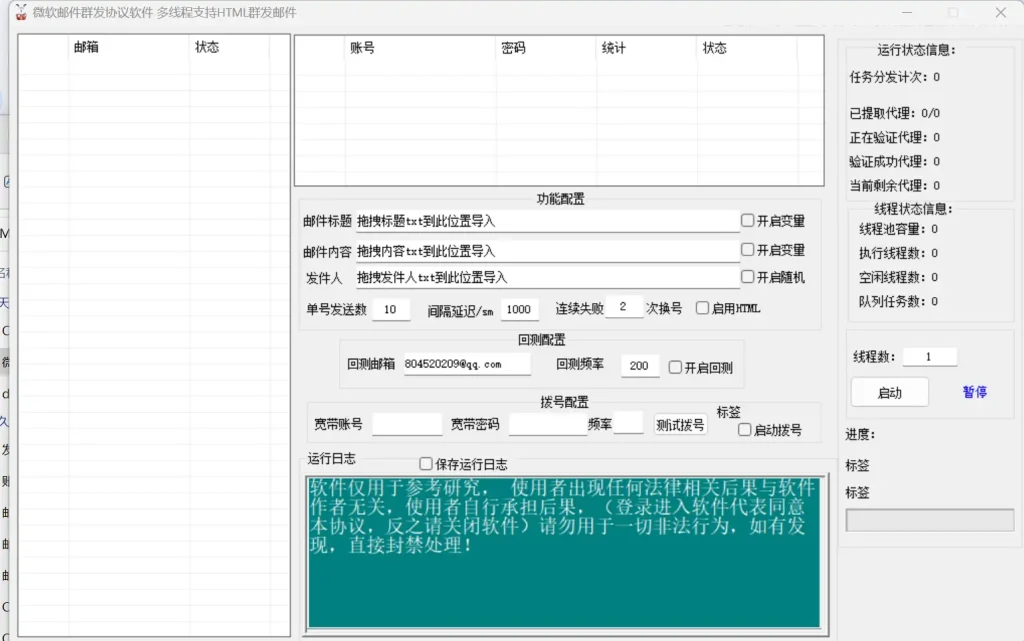Click the 宽带账号 input field
1024x641 pixels.
click(407, 424)
